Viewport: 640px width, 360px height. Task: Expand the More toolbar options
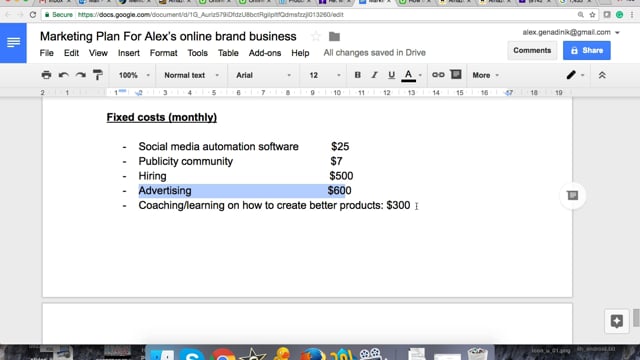485,75
